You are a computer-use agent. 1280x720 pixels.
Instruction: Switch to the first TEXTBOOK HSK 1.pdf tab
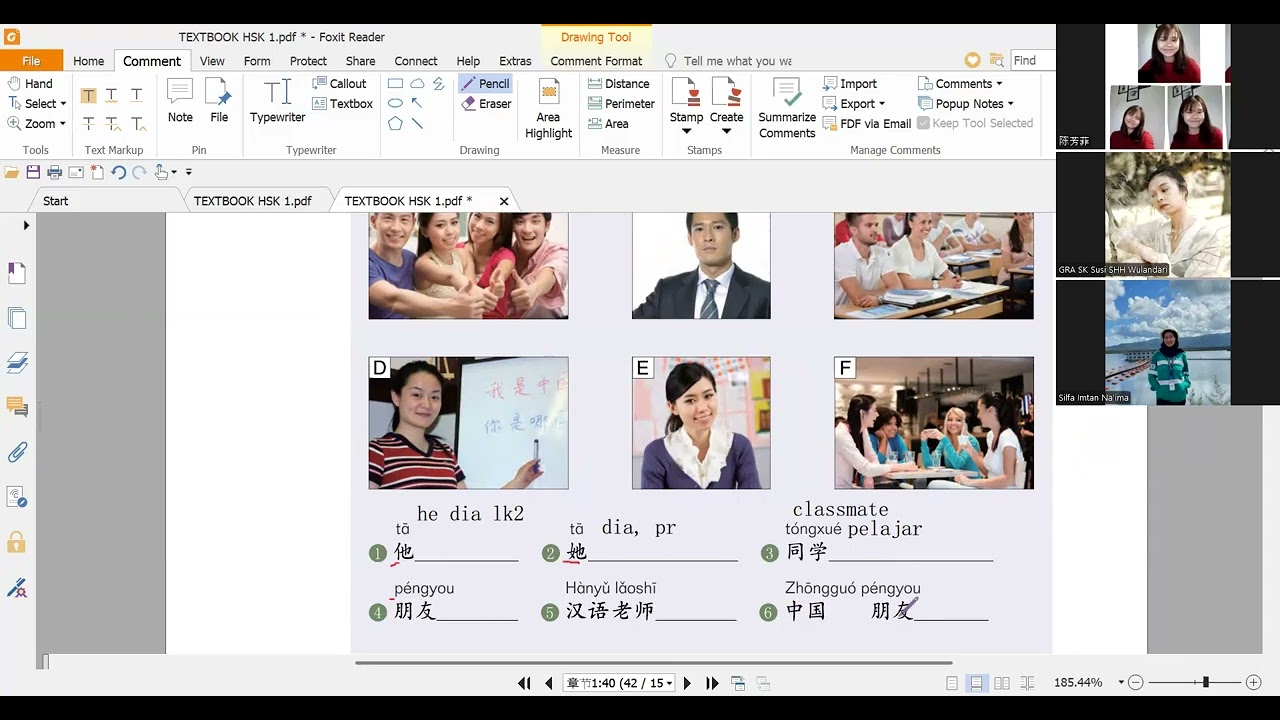pyautogui.click(x=252, y=201)
